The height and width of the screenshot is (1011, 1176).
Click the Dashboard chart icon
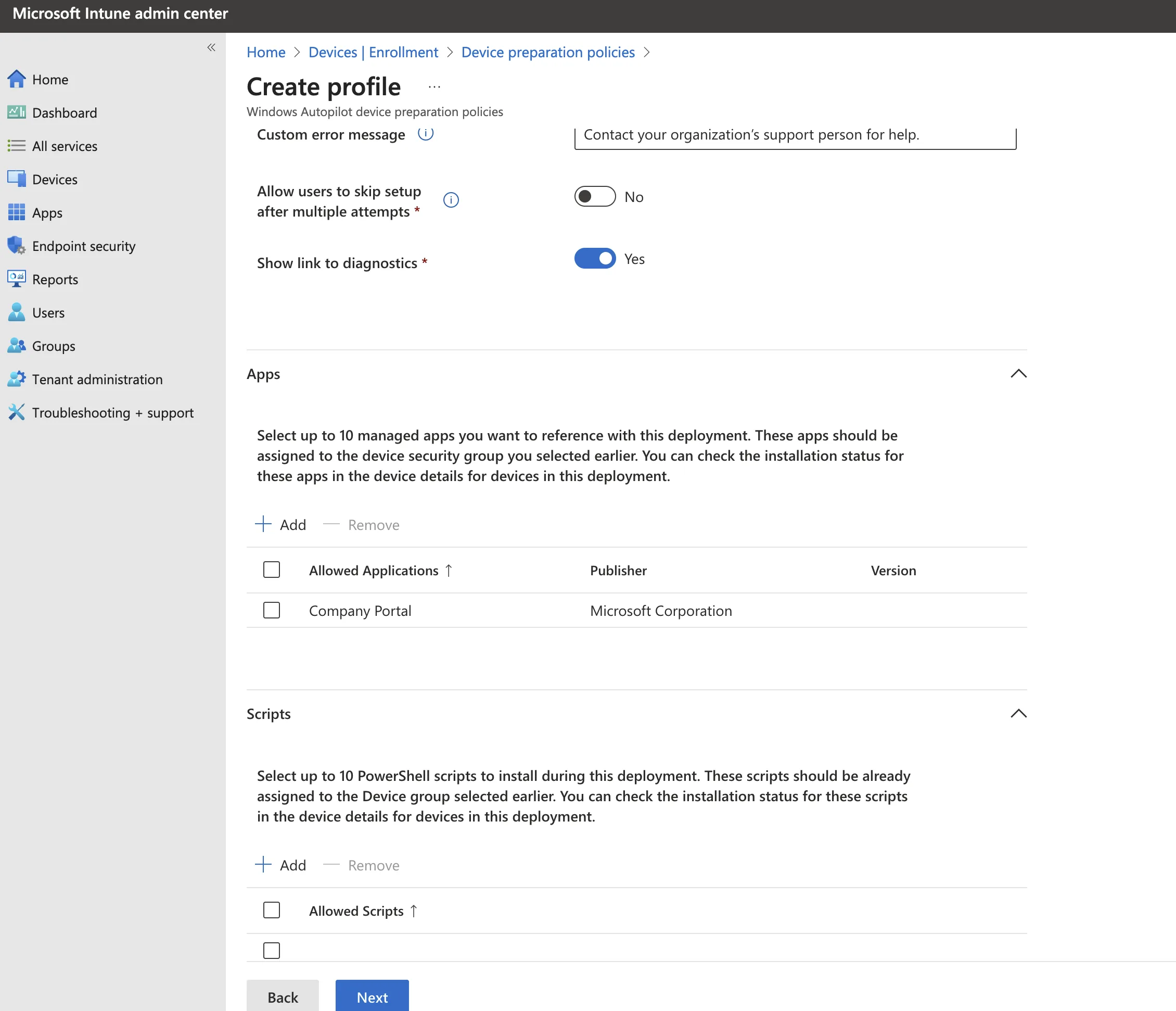pos(16,112)
